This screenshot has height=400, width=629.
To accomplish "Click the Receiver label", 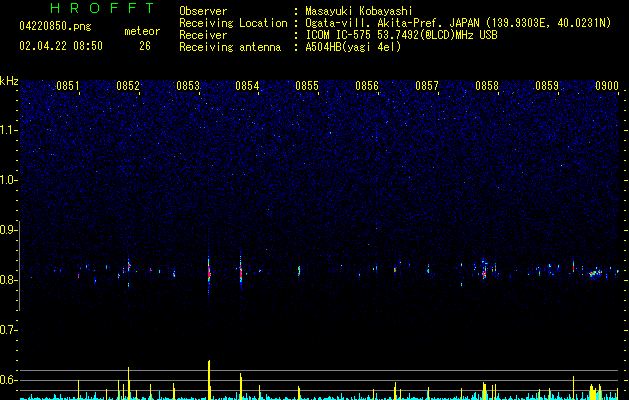I will tap(203, 35).
